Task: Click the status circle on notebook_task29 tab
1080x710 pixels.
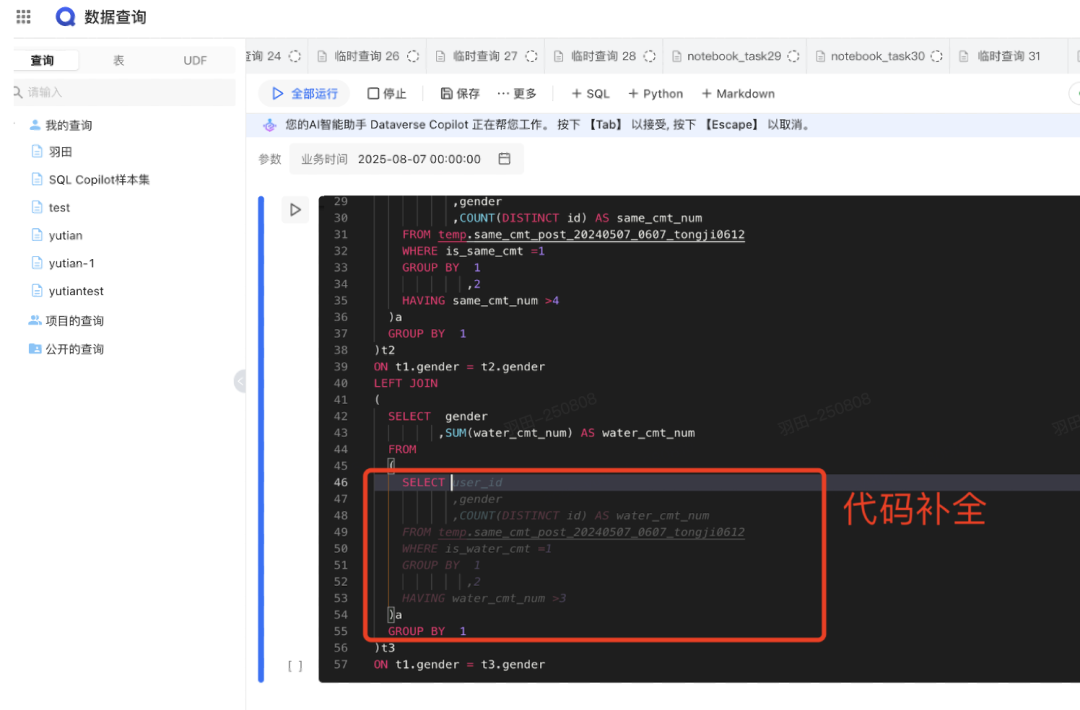Action: 793,56
